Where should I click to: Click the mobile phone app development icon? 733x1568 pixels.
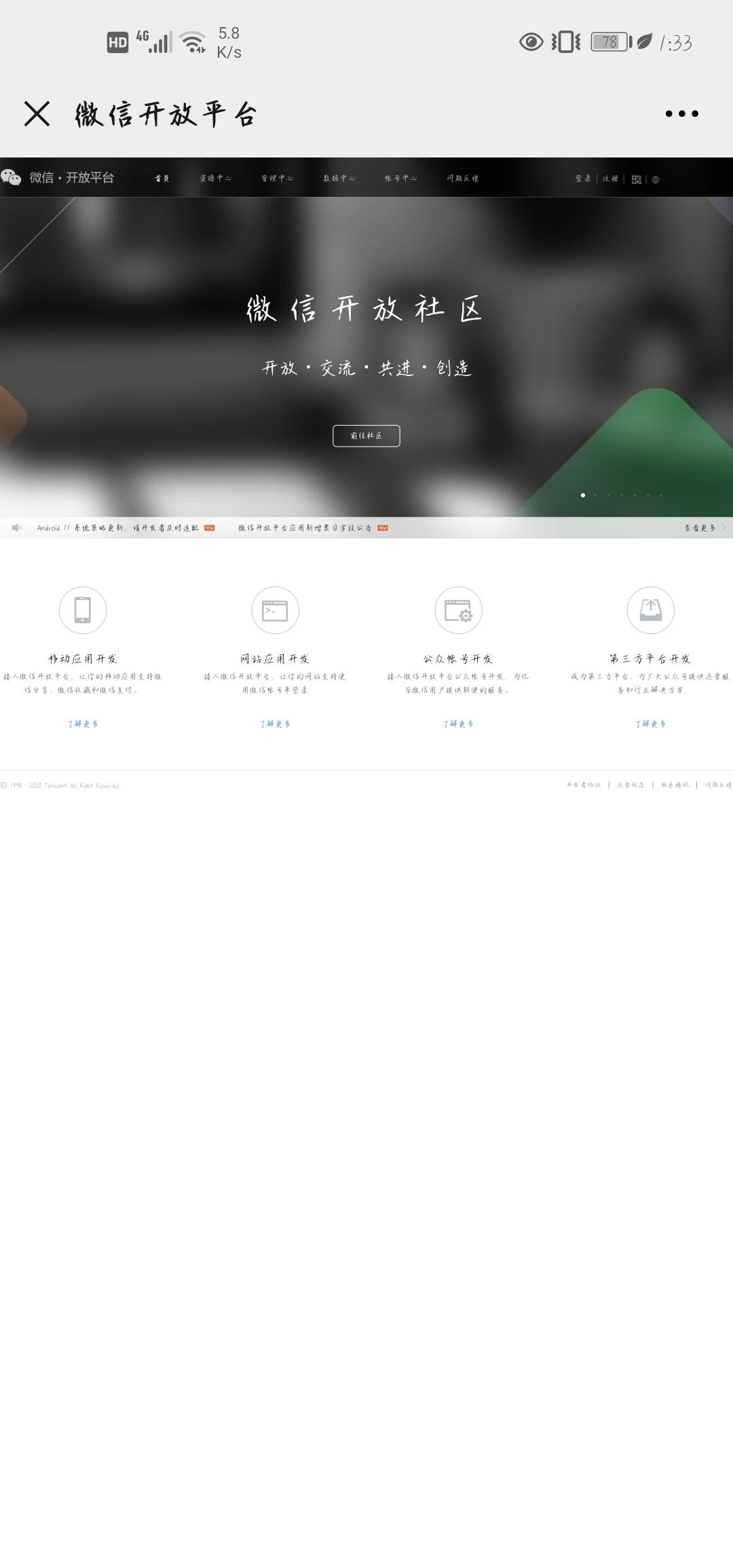tap(83, 610)
